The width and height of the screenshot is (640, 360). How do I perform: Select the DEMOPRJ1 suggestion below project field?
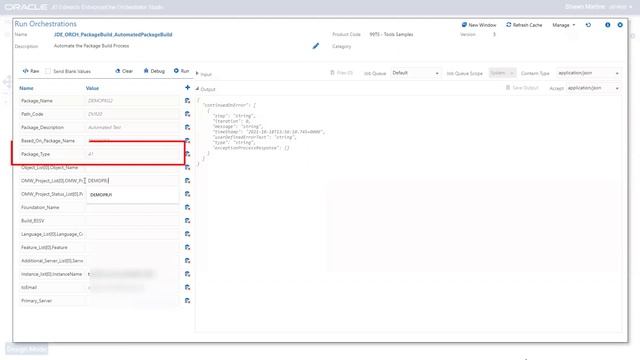coord(133,195)
